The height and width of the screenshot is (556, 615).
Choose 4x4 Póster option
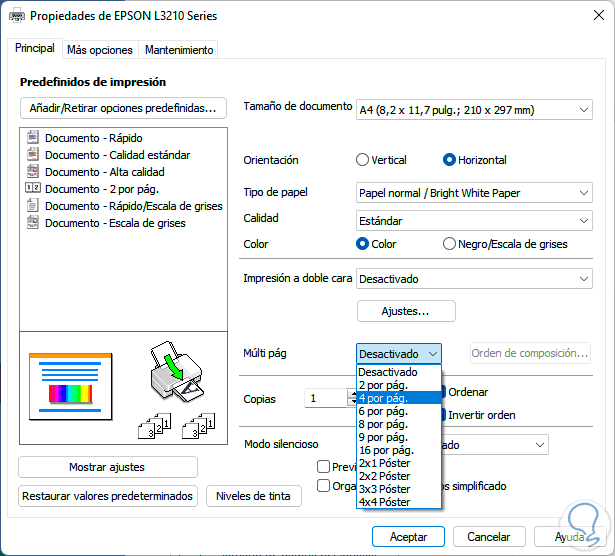399,501
